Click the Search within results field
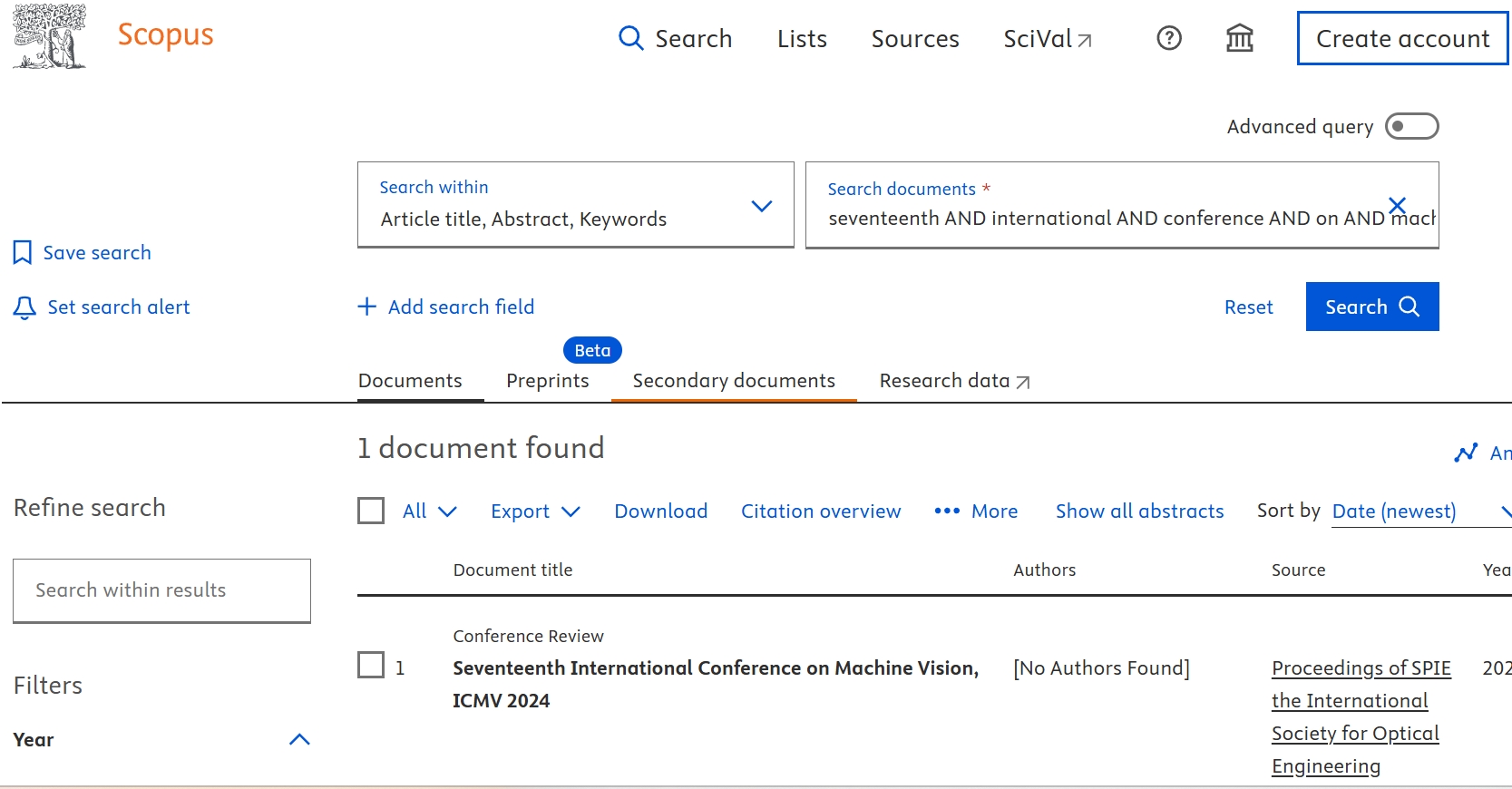 161,590
